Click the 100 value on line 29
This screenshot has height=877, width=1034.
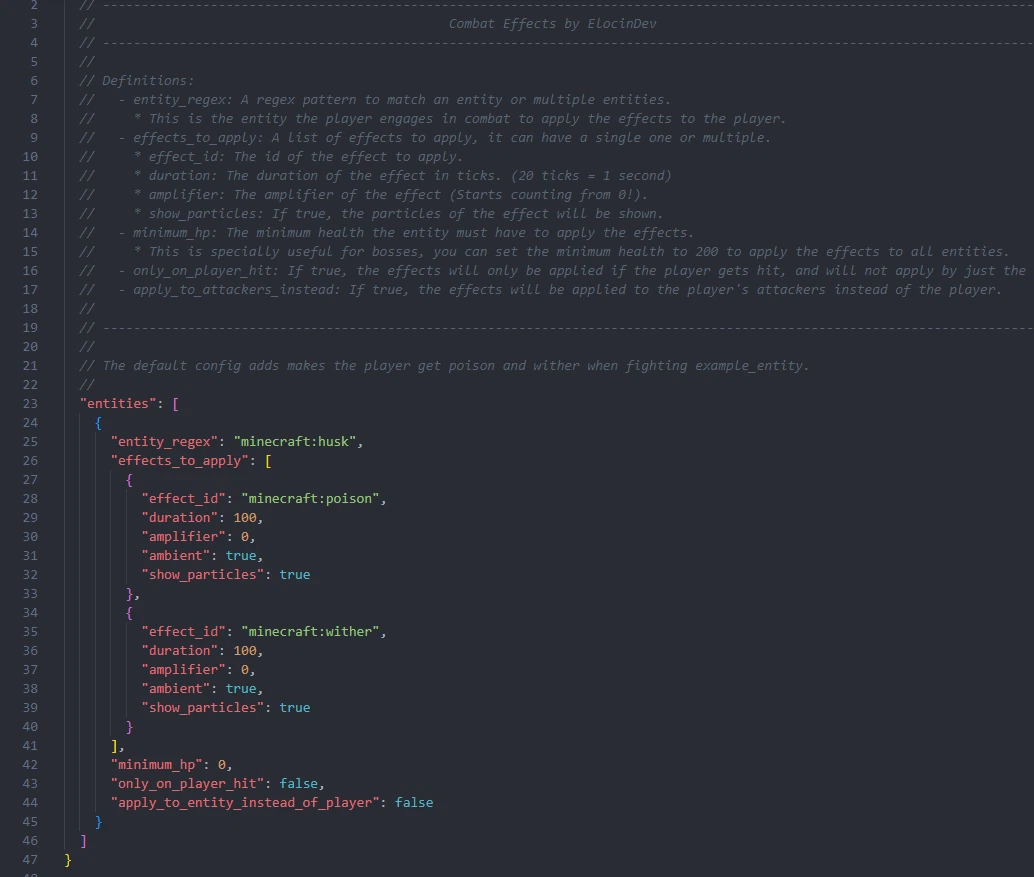(245, 518)
